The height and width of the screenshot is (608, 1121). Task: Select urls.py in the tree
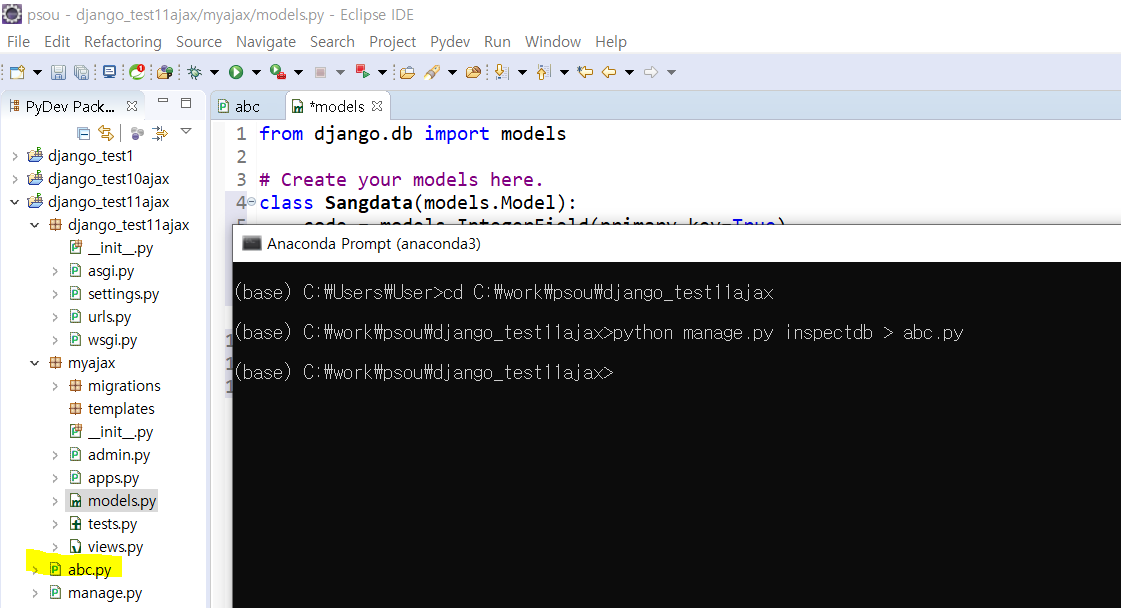tap(109, 317)
